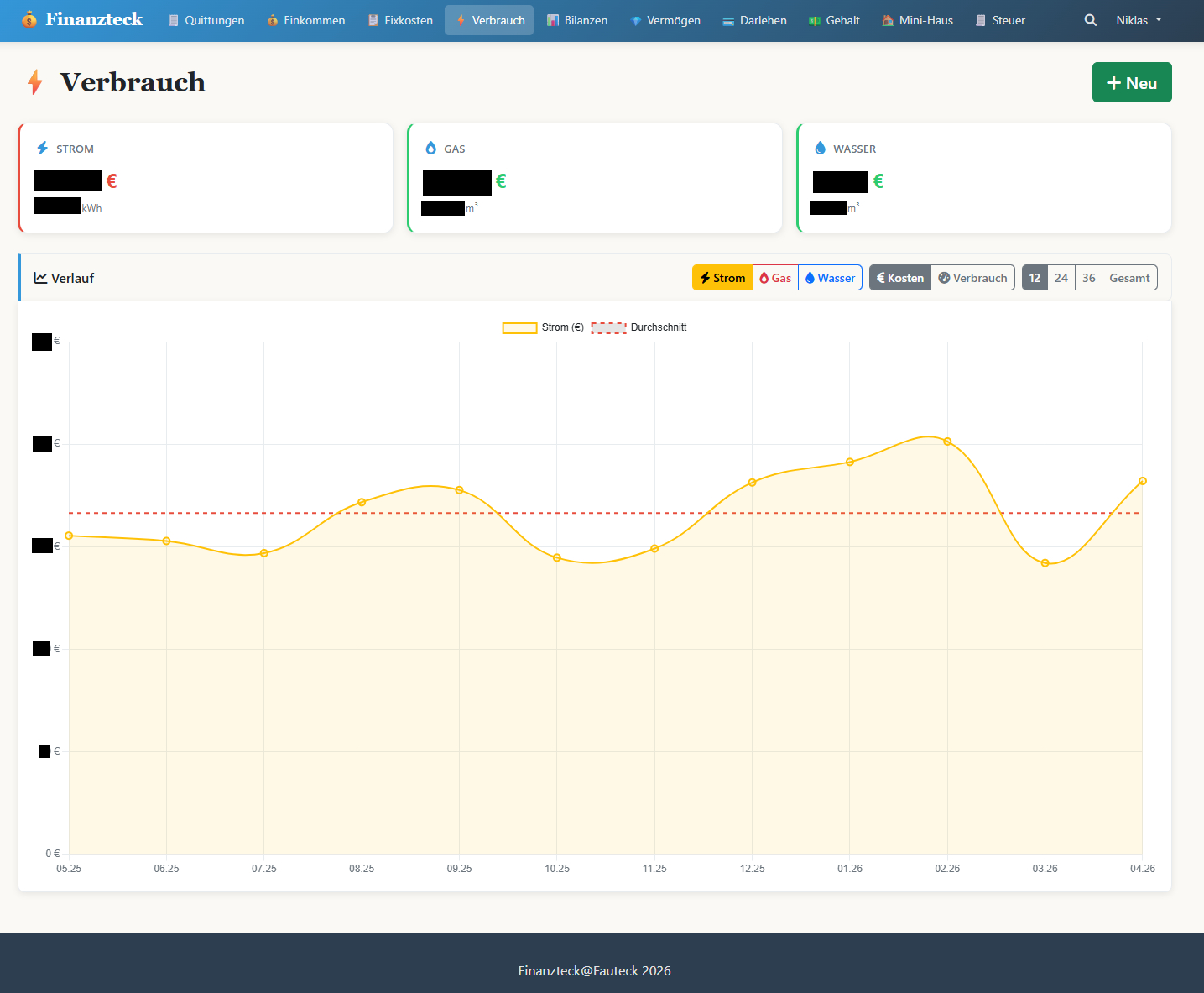Click the Darlehen card icon

[x=728, y=21]
